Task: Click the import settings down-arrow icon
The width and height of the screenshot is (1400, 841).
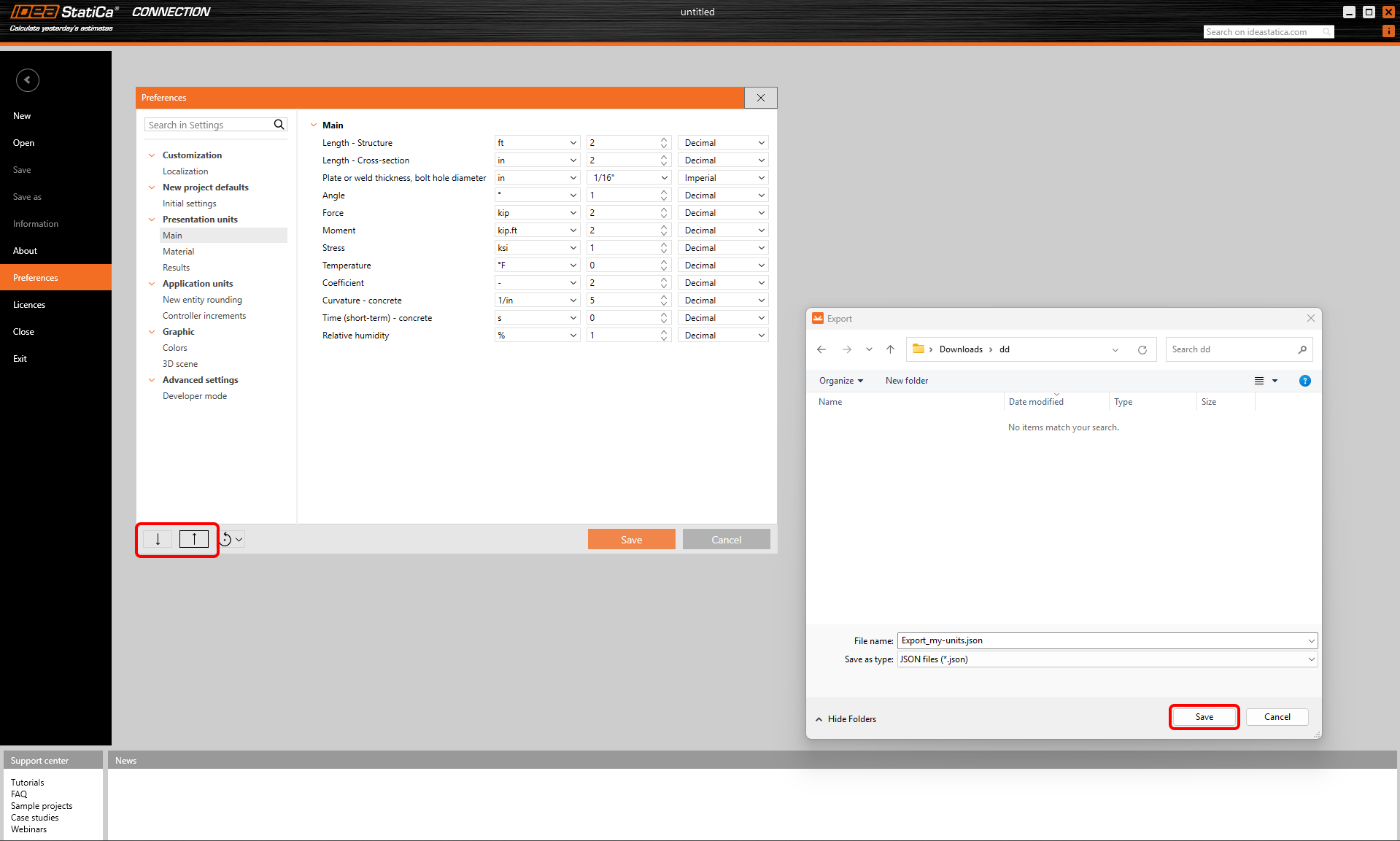Action: 158,539
